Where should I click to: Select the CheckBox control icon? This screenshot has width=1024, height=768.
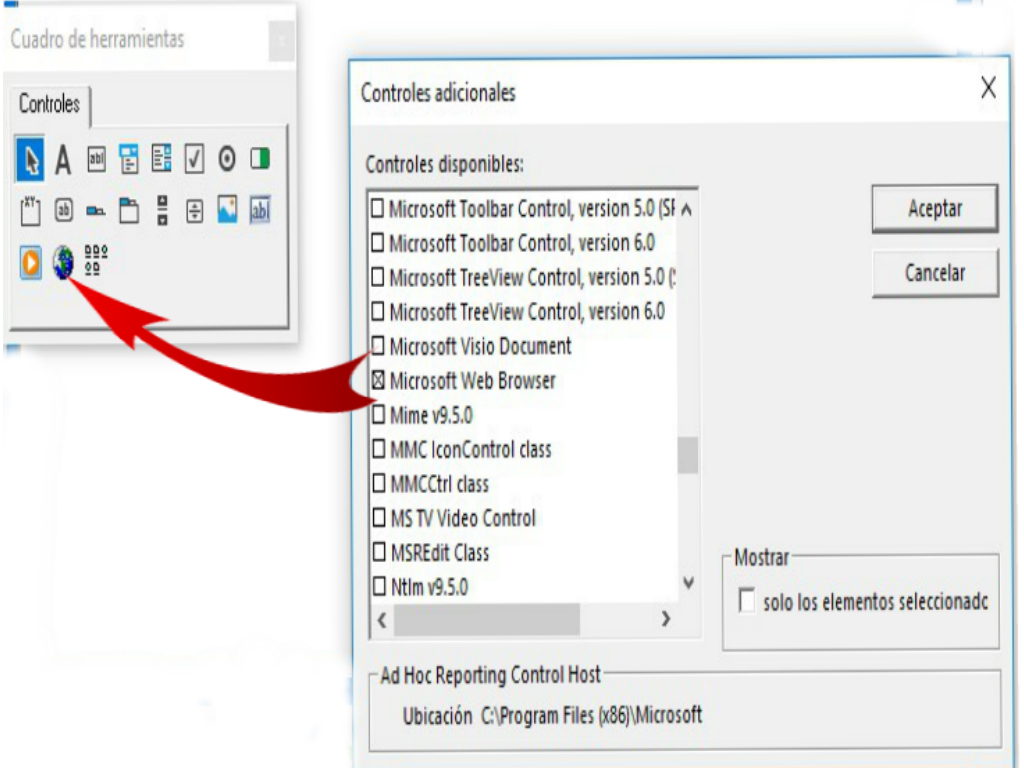(194, 159)
